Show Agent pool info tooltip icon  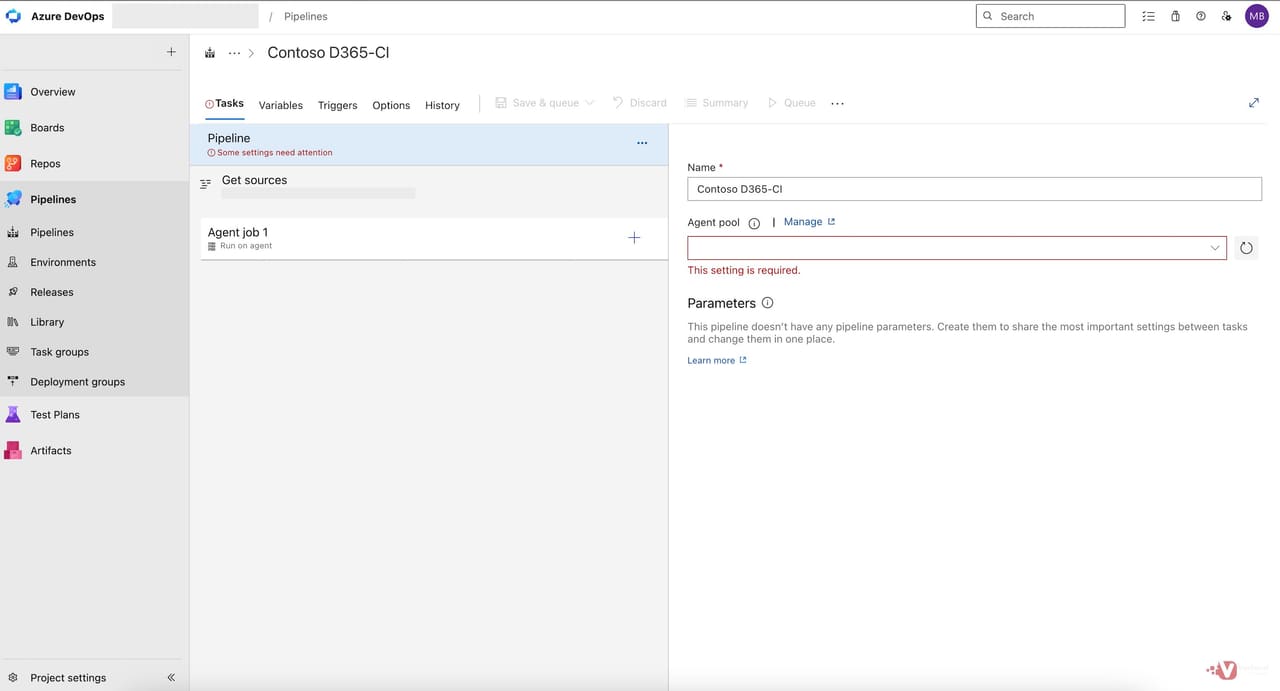754,223
